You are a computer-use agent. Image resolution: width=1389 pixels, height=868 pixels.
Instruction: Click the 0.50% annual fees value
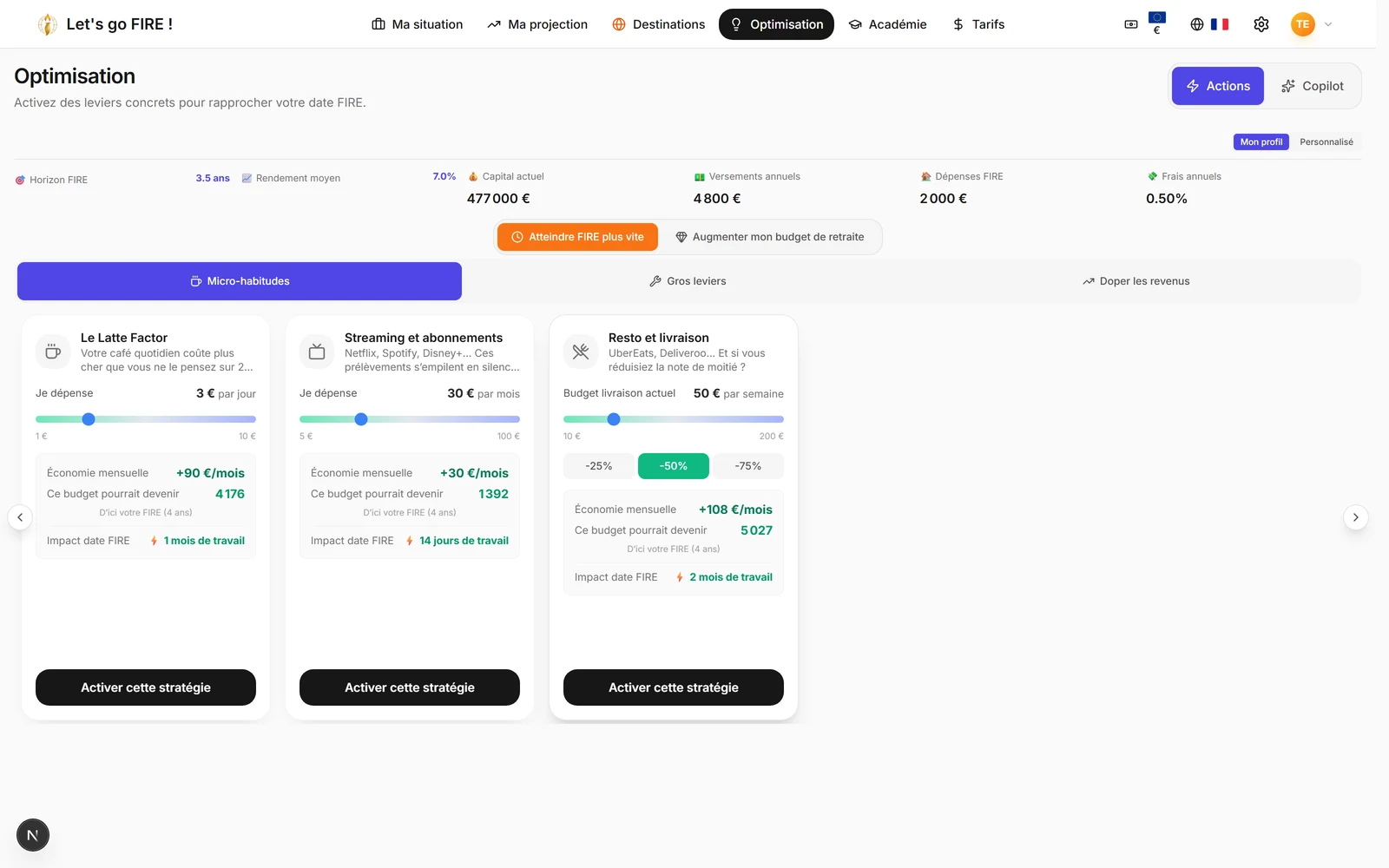point(1167,199)
